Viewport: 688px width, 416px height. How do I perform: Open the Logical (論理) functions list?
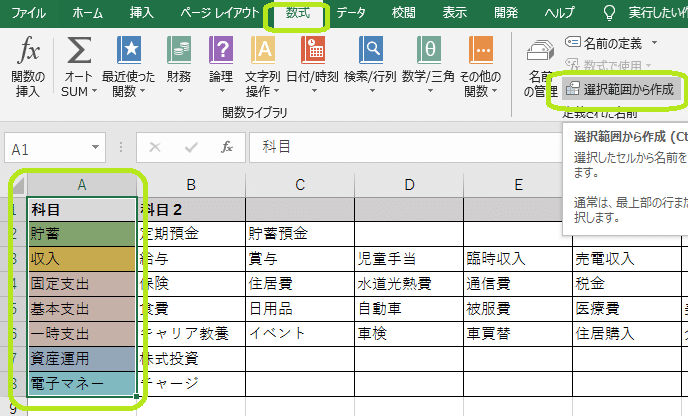tap(221, 66)
